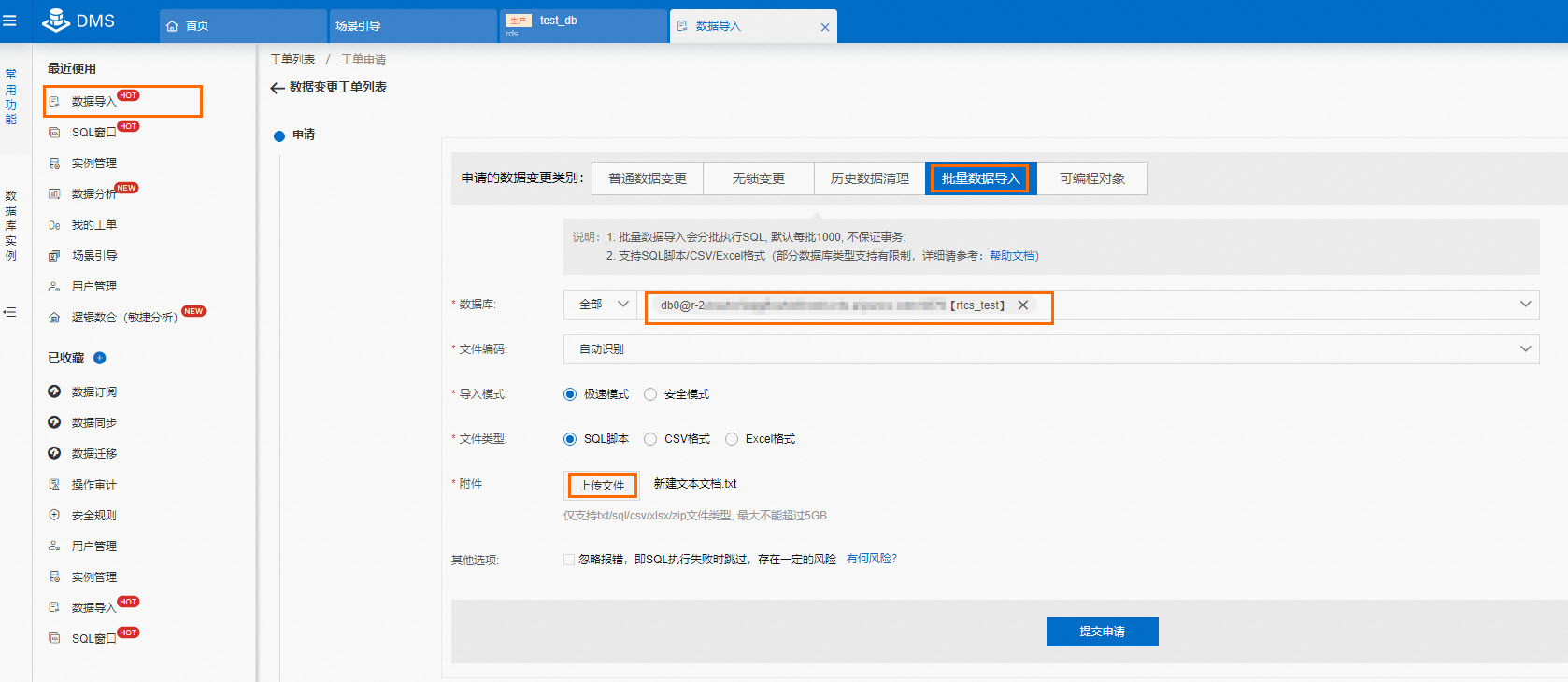Switch to the test_db tab
The width and height of the screenshot is (1568, 682).
(583, 26)
